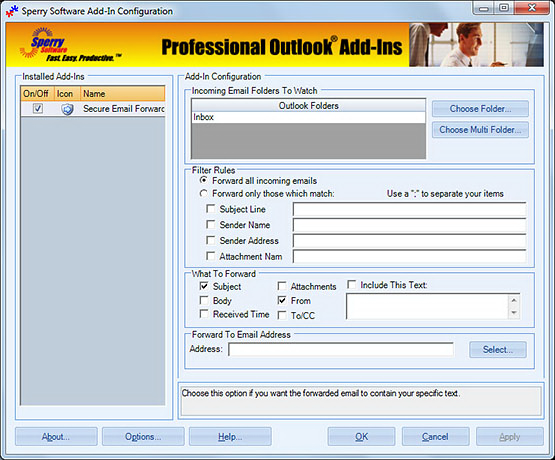Minimize the Add-In Configuration window
The width and height of the screenshot is (555, 460).
tap(484, 8)
